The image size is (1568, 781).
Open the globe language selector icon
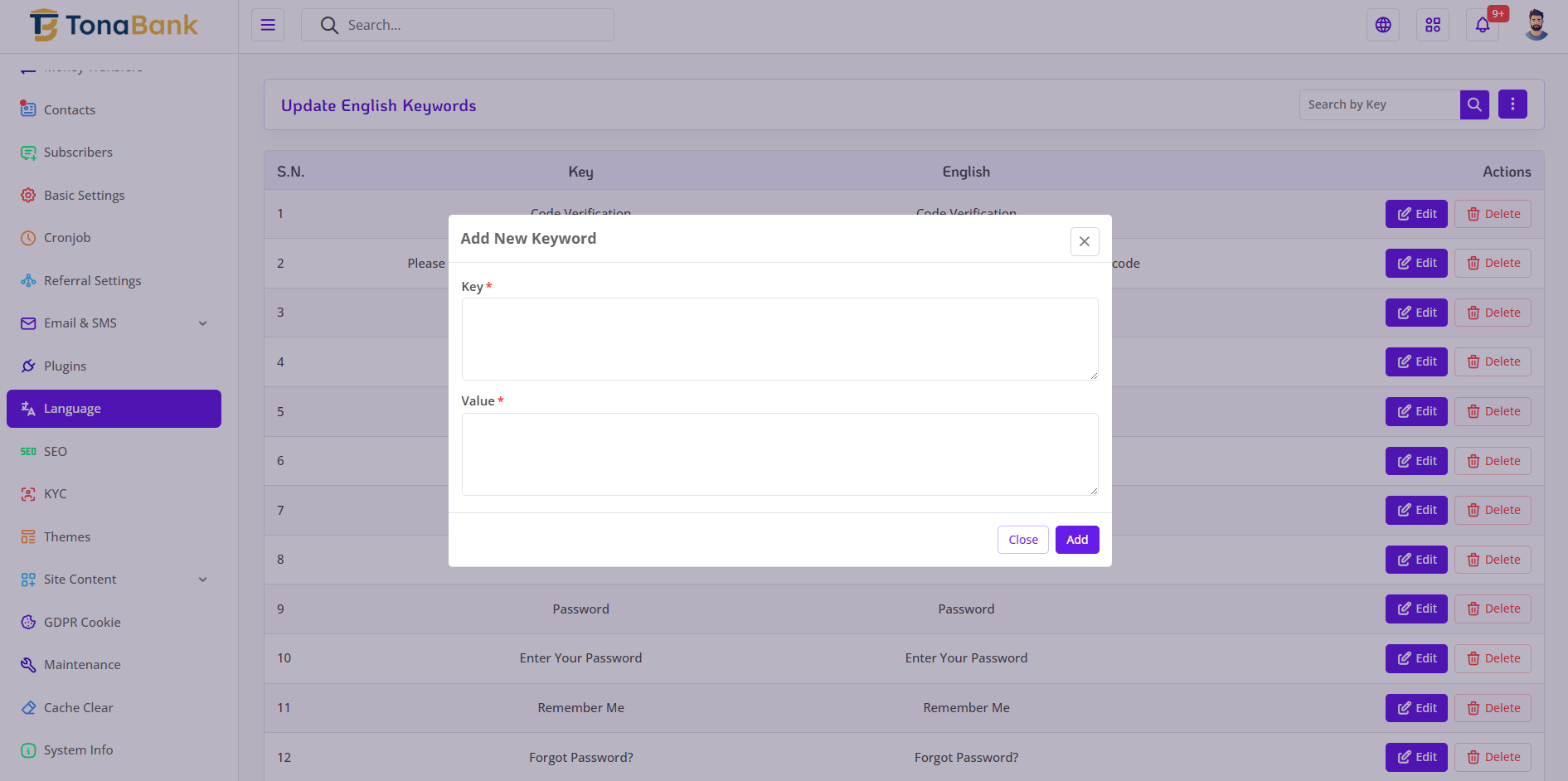coord(1382,25)
